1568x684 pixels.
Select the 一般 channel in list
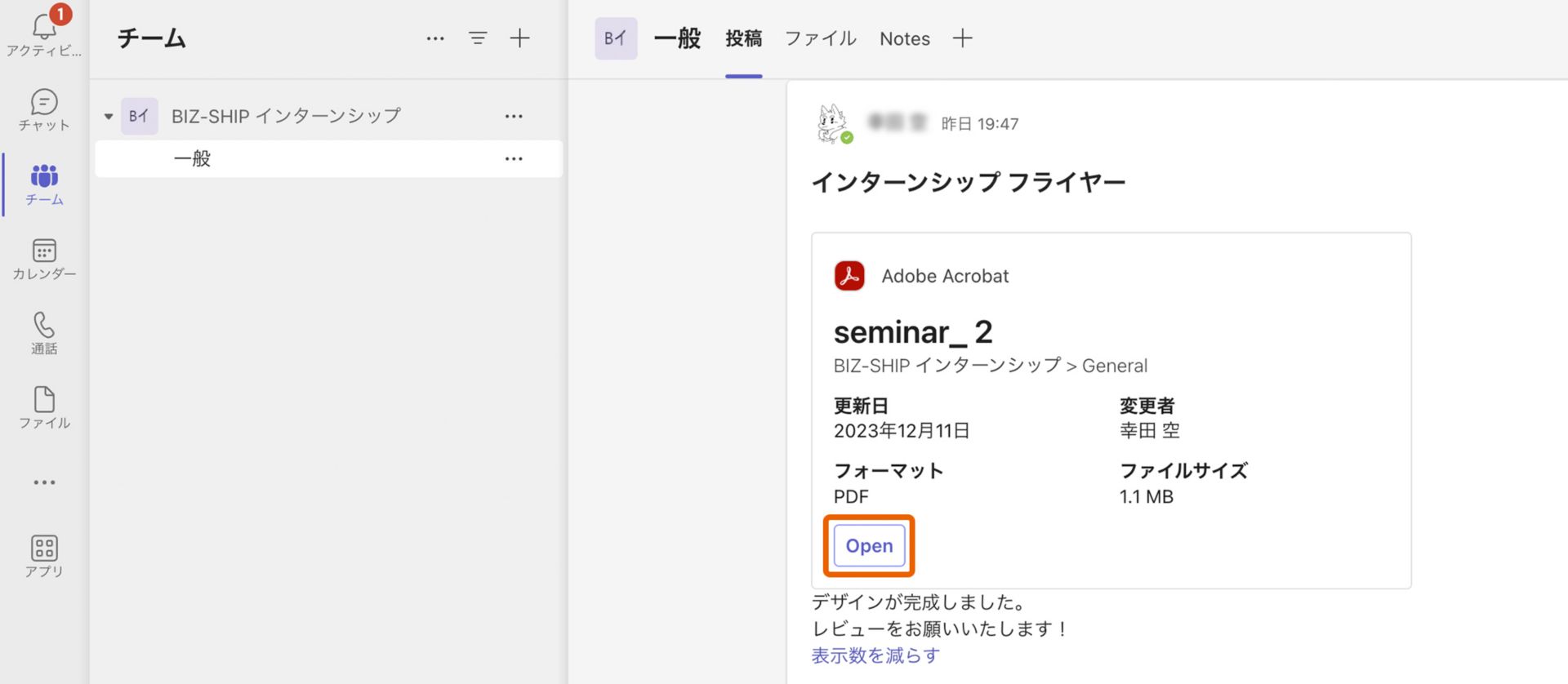pos(193,159)
